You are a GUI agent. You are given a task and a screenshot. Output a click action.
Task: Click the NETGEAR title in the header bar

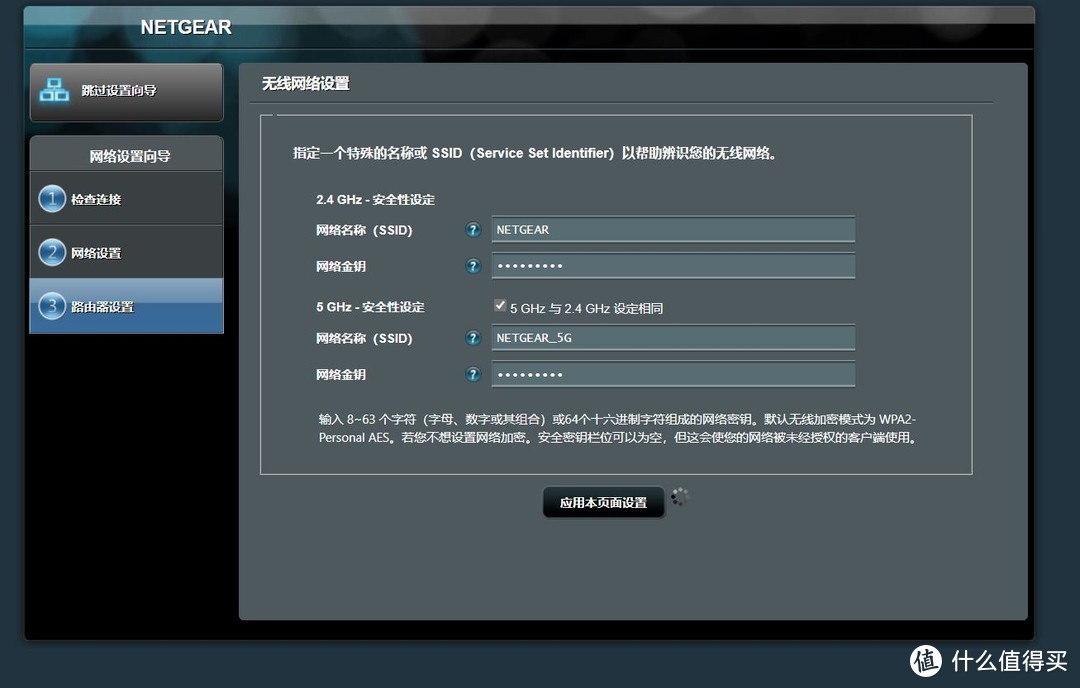point(185,27)
